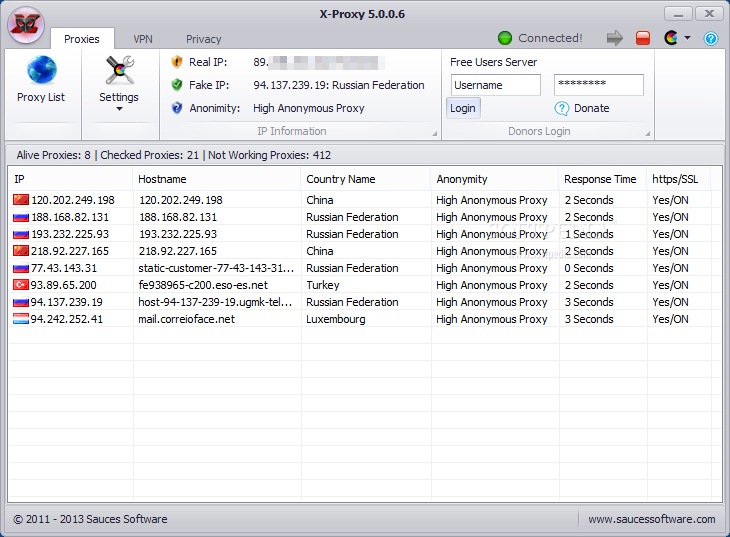The height and width of the screenshot is (537, 730).
Task: Expand the IP Information group launcher
Action: click(434, 134)
